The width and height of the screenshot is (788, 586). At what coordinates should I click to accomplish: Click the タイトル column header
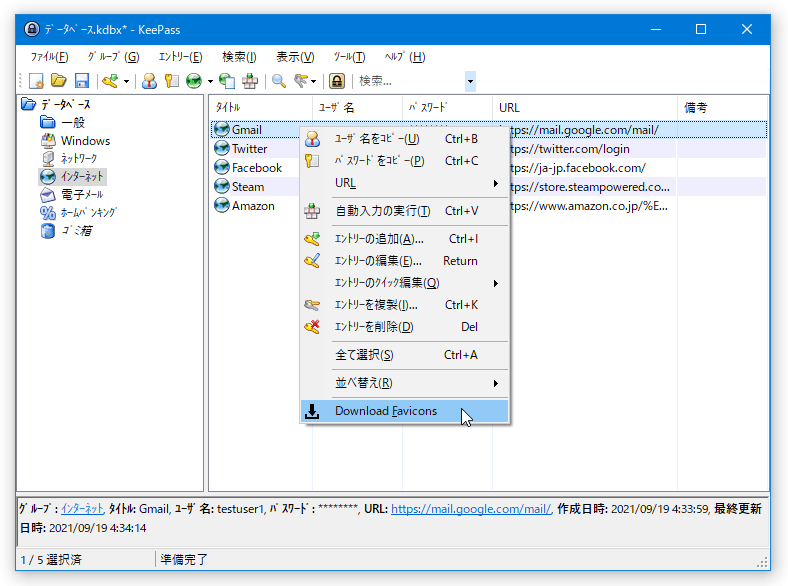pos(261,107)
